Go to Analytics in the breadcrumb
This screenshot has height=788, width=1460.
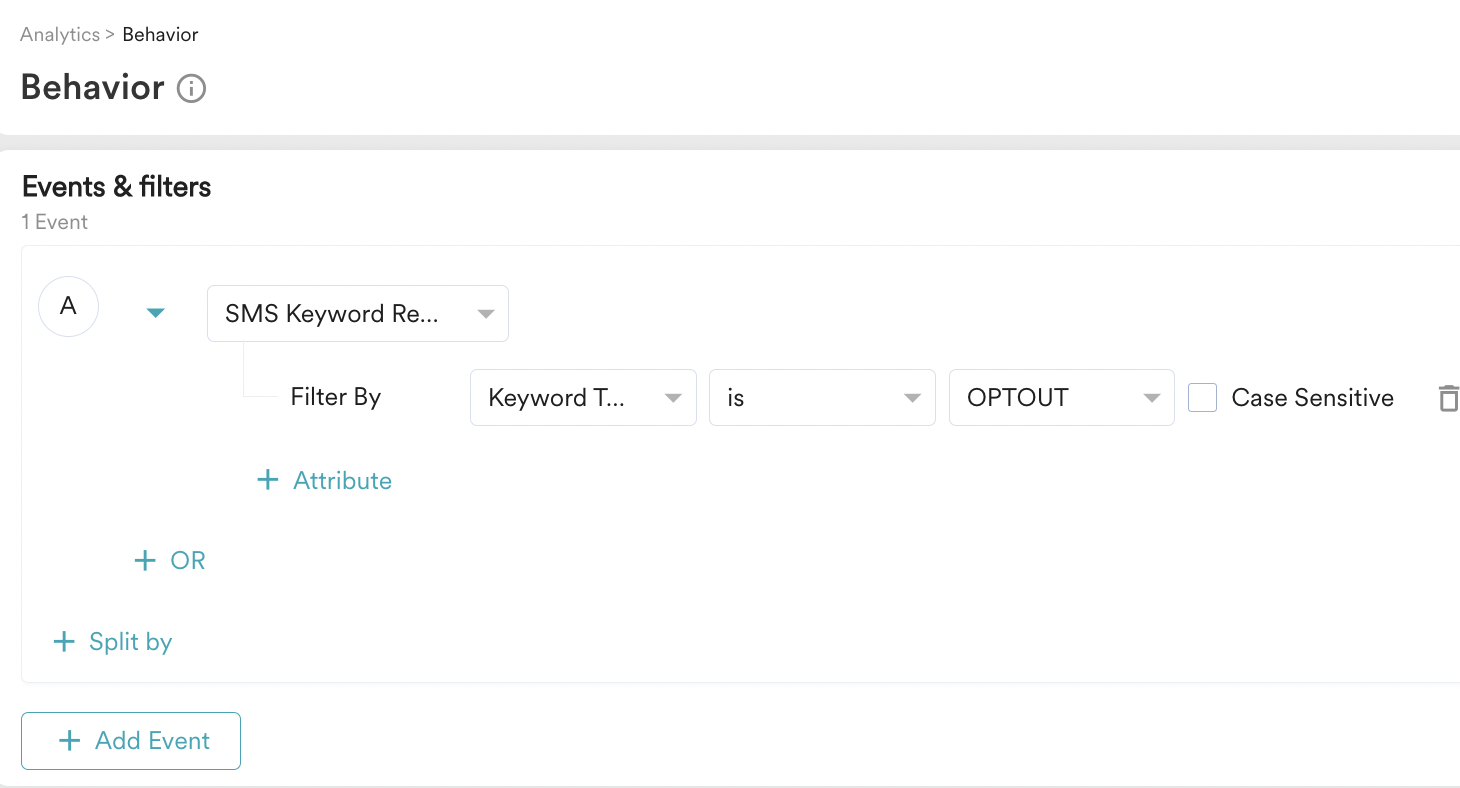[x=60, y=35]
